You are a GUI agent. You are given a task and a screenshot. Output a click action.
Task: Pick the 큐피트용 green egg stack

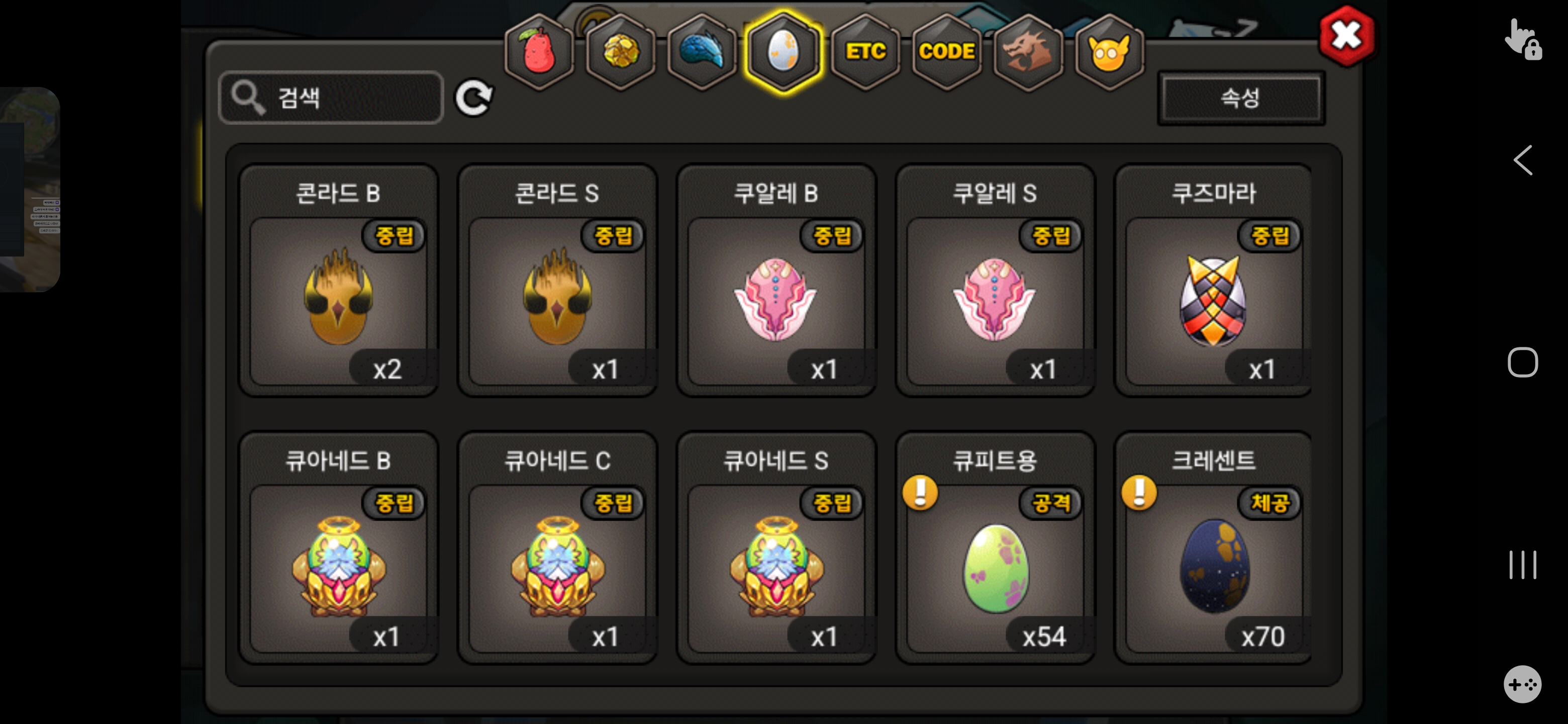pyautogui.click(x=995, y=548)
